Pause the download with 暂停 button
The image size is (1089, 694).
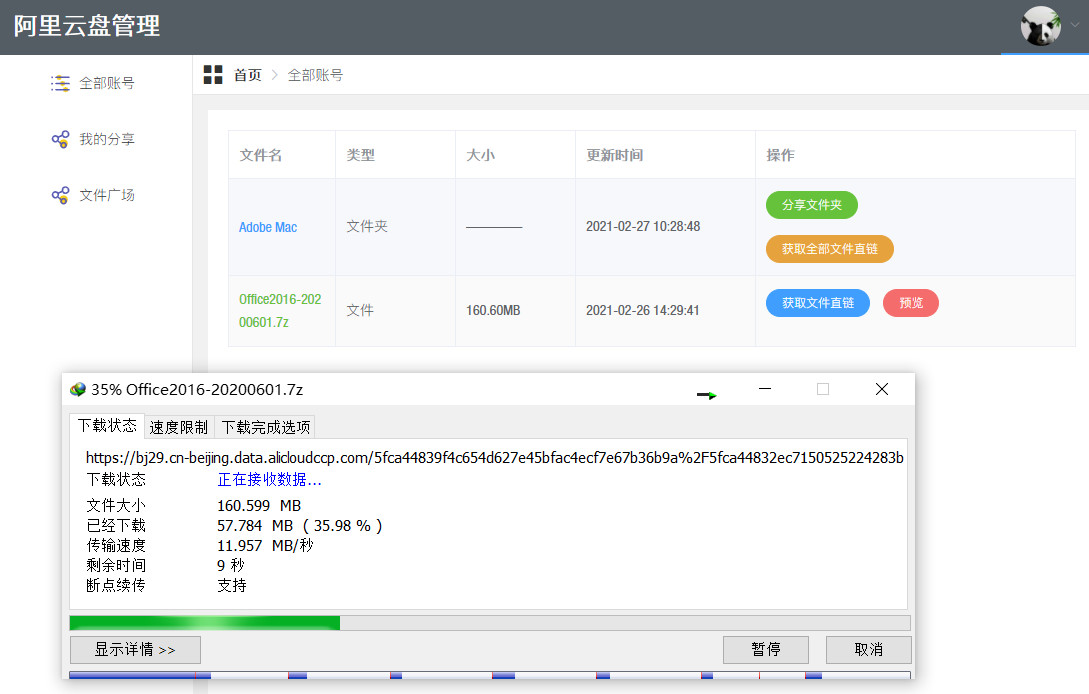coord(765,650)
